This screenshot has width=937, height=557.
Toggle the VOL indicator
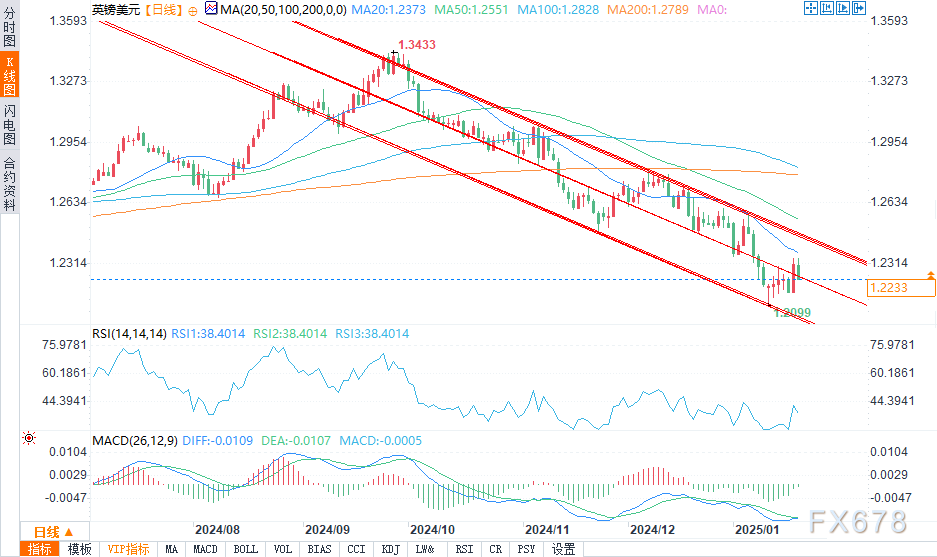pyautogui.click(x=283, y=549)
